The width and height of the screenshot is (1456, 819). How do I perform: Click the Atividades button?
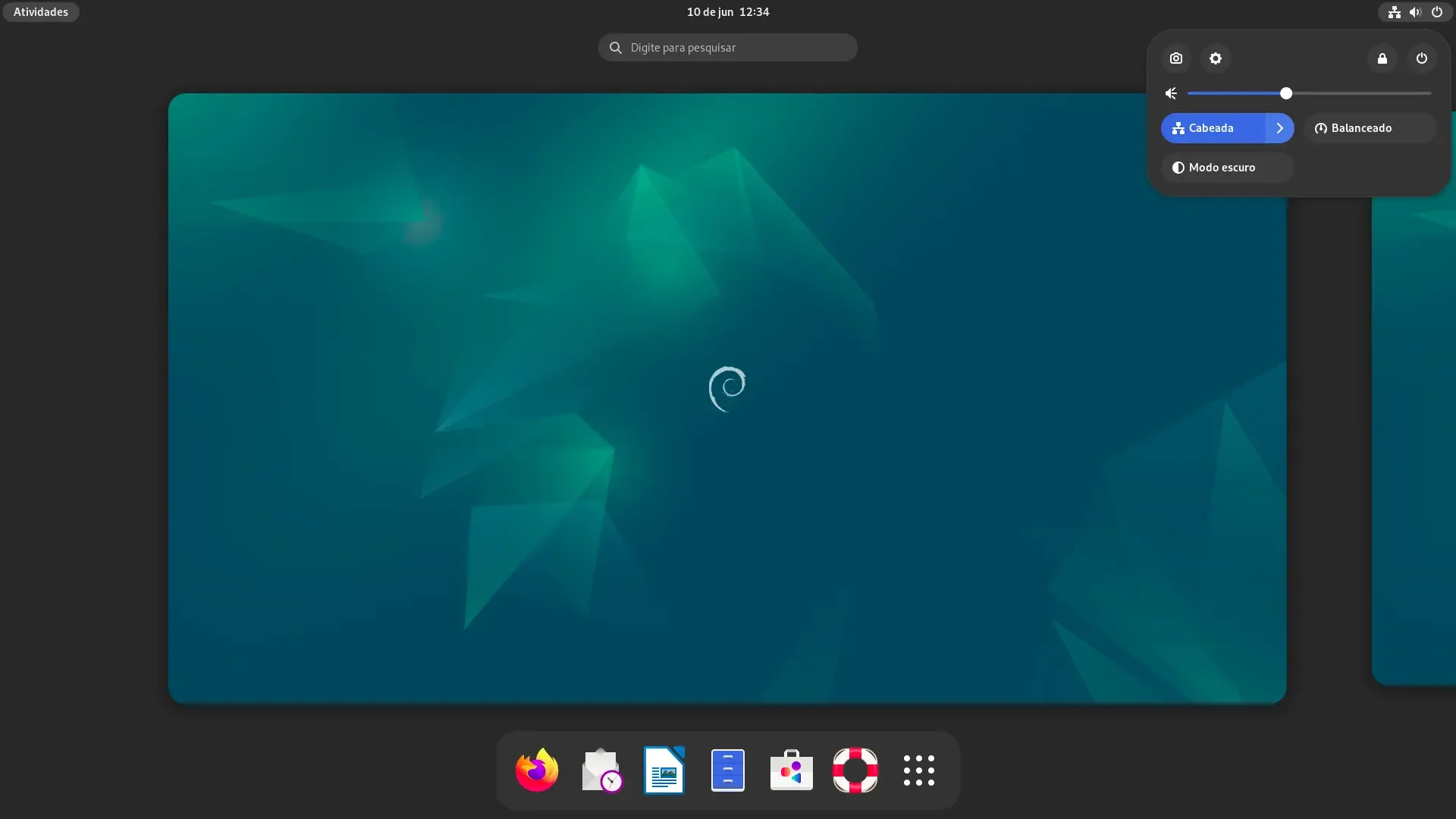pos(41,12)
